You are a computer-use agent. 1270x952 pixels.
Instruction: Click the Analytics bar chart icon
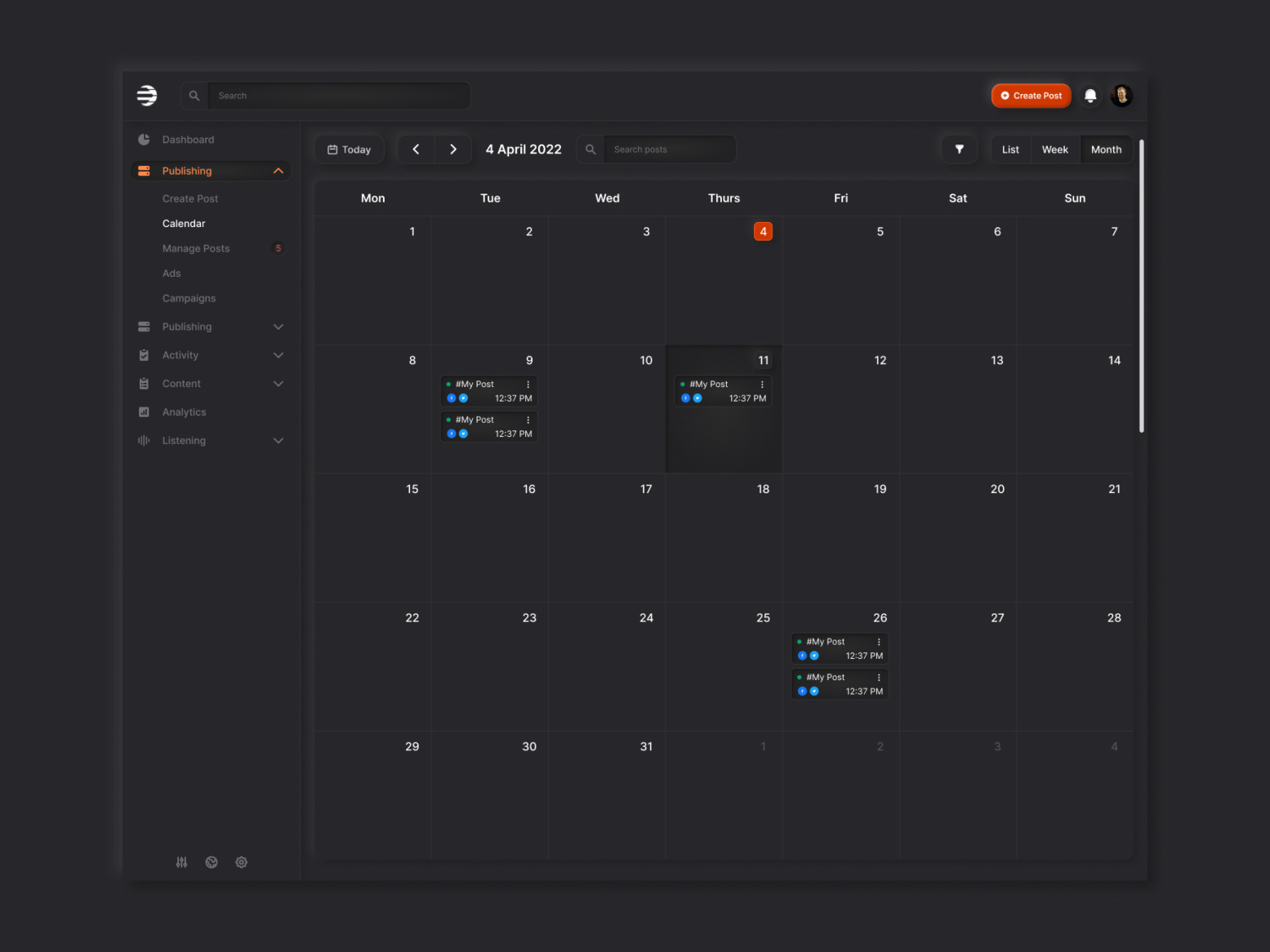[x=144, y=411]
